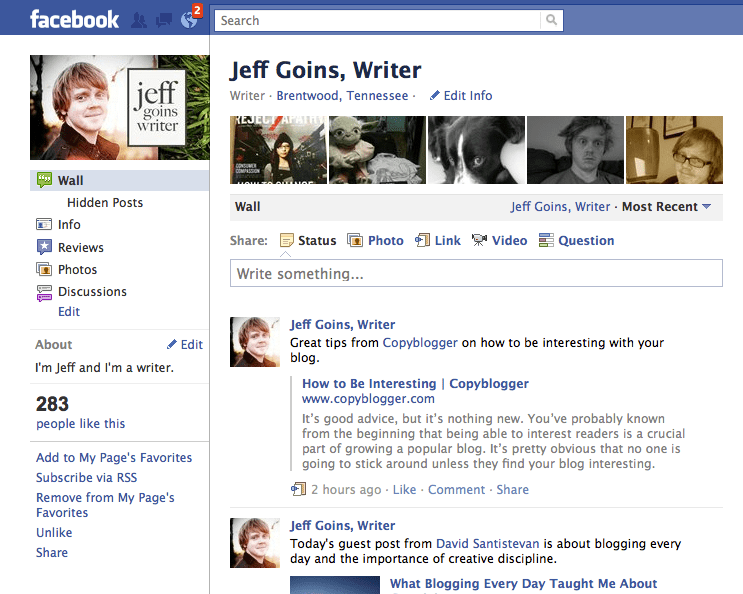Image resolution: width=743 pixels, height=594 pixels.
Task: Open the magazine cover photo thumbnail
Action: tap(278, 150)
